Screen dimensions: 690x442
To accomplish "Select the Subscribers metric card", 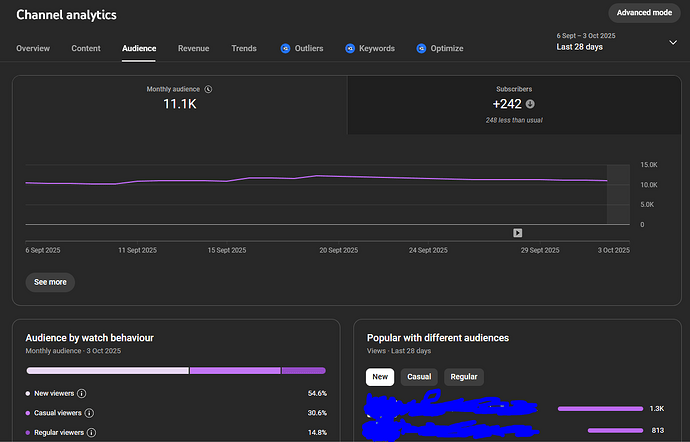I will click(513, 104).
